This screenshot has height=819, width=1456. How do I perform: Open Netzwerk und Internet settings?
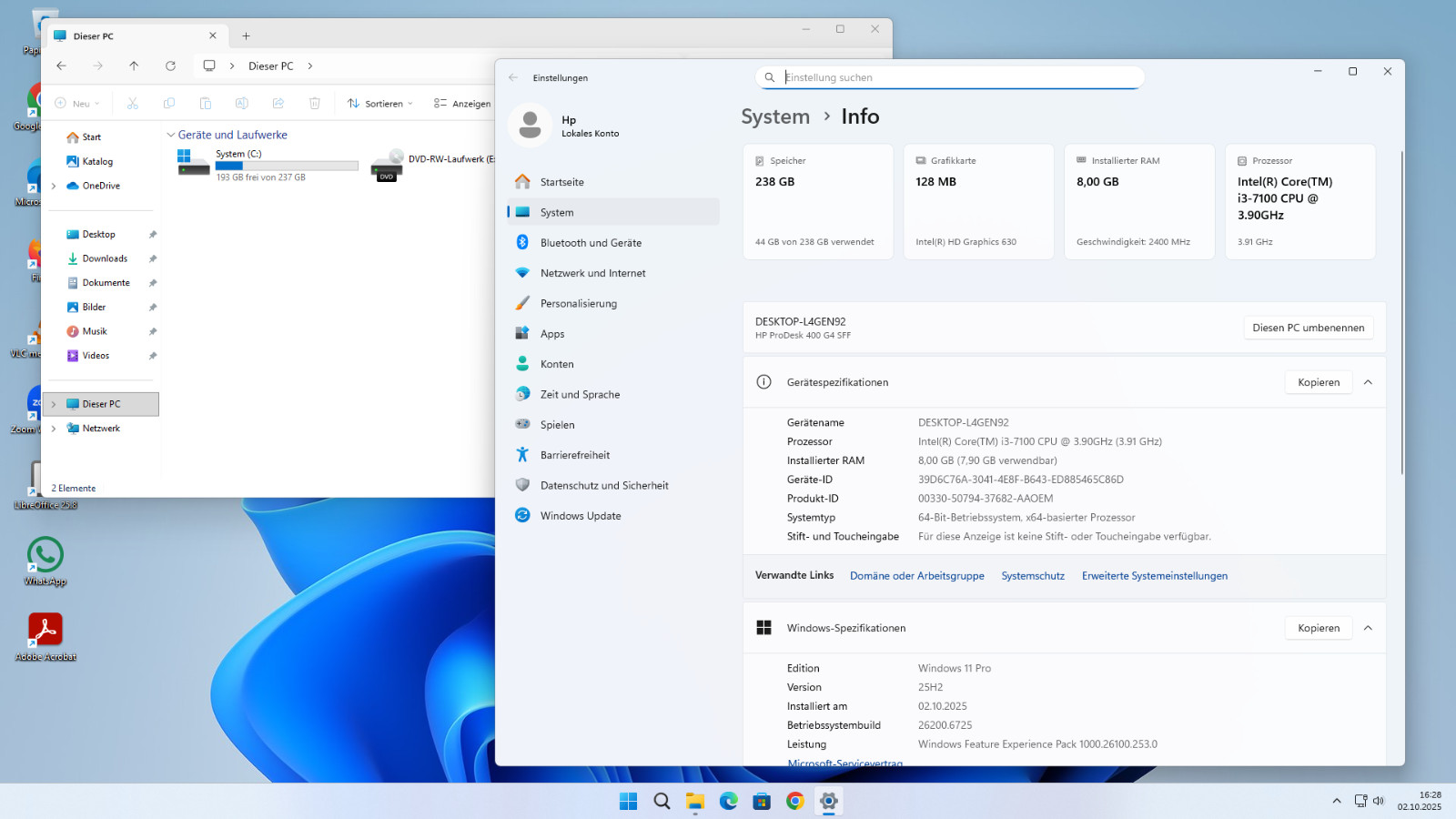pos(592,273)
